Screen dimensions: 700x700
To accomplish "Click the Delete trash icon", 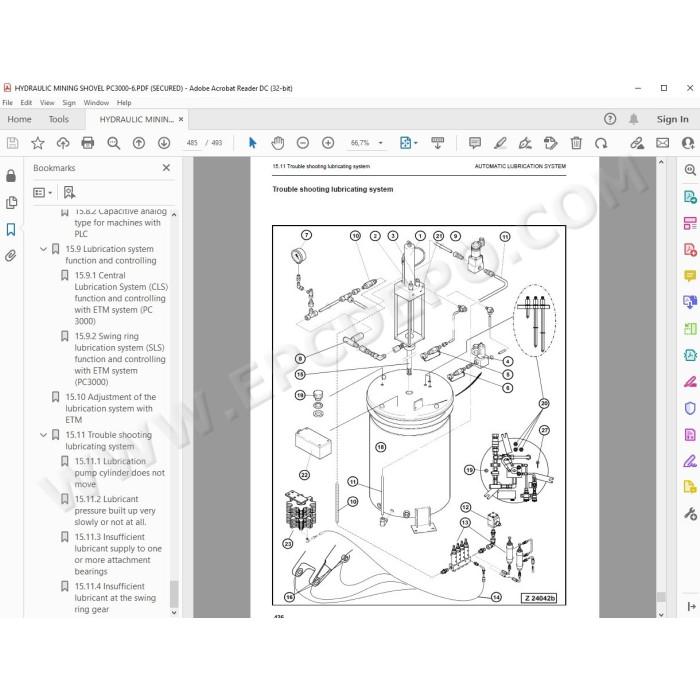I will coord(576,143).
